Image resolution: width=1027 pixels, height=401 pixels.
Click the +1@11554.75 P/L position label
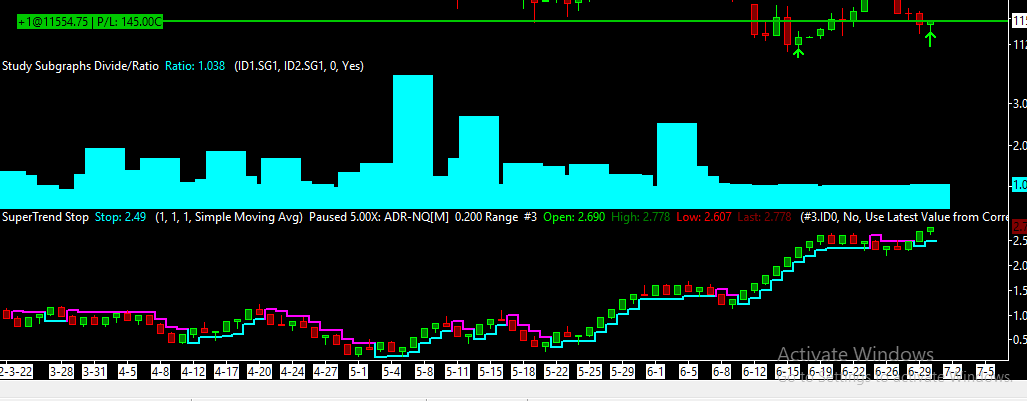90,22
